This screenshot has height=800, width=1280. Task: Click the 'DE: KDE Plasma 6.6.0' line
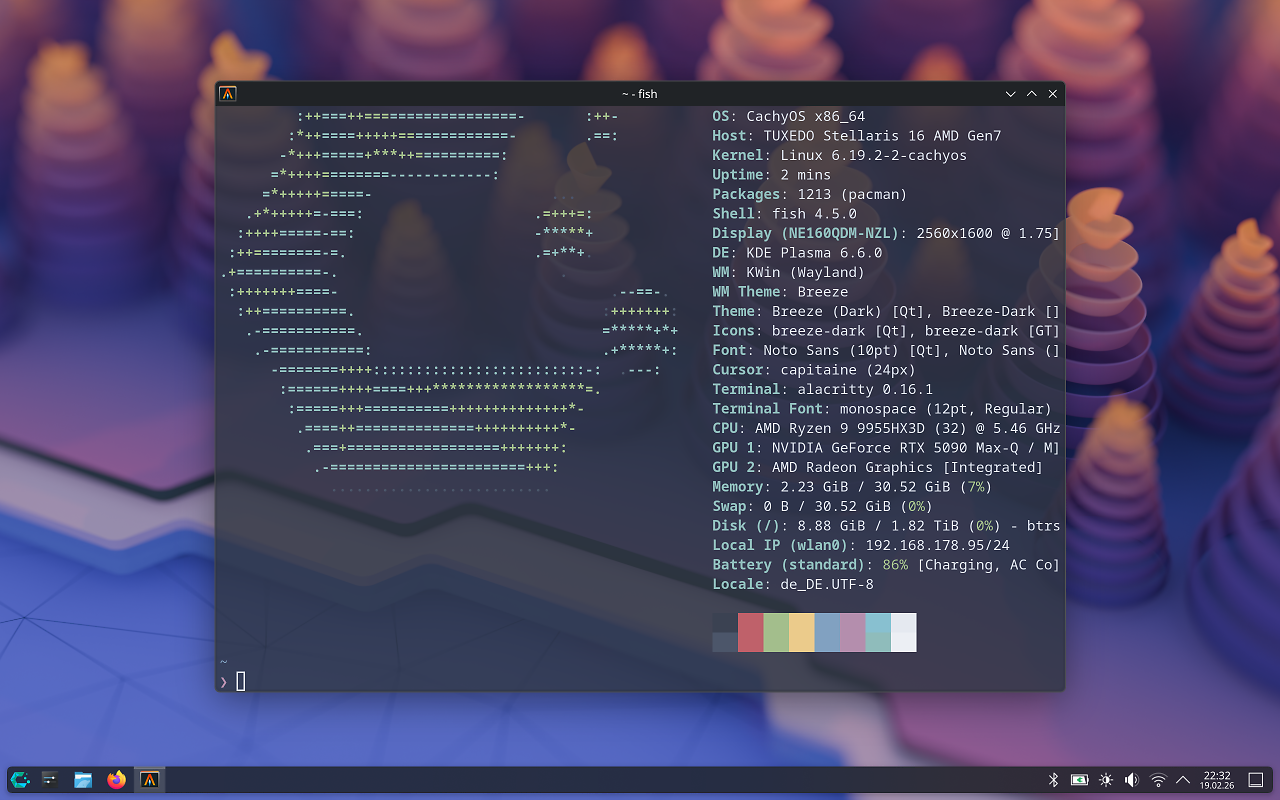tap(797, 253)
